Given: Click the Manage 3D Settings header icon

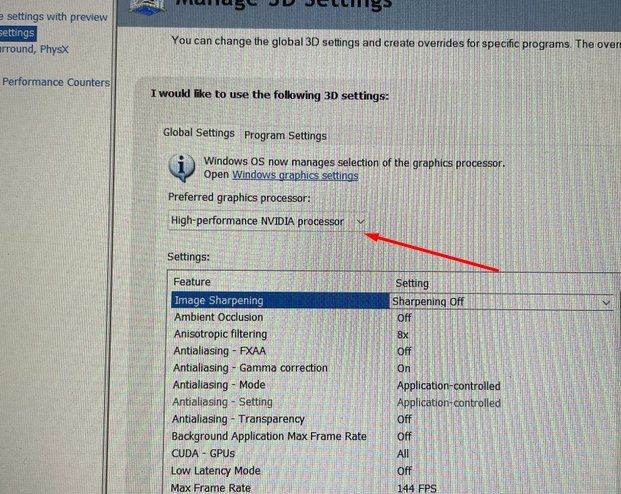Looking at the screenshot, I should (x=147, y=7).
